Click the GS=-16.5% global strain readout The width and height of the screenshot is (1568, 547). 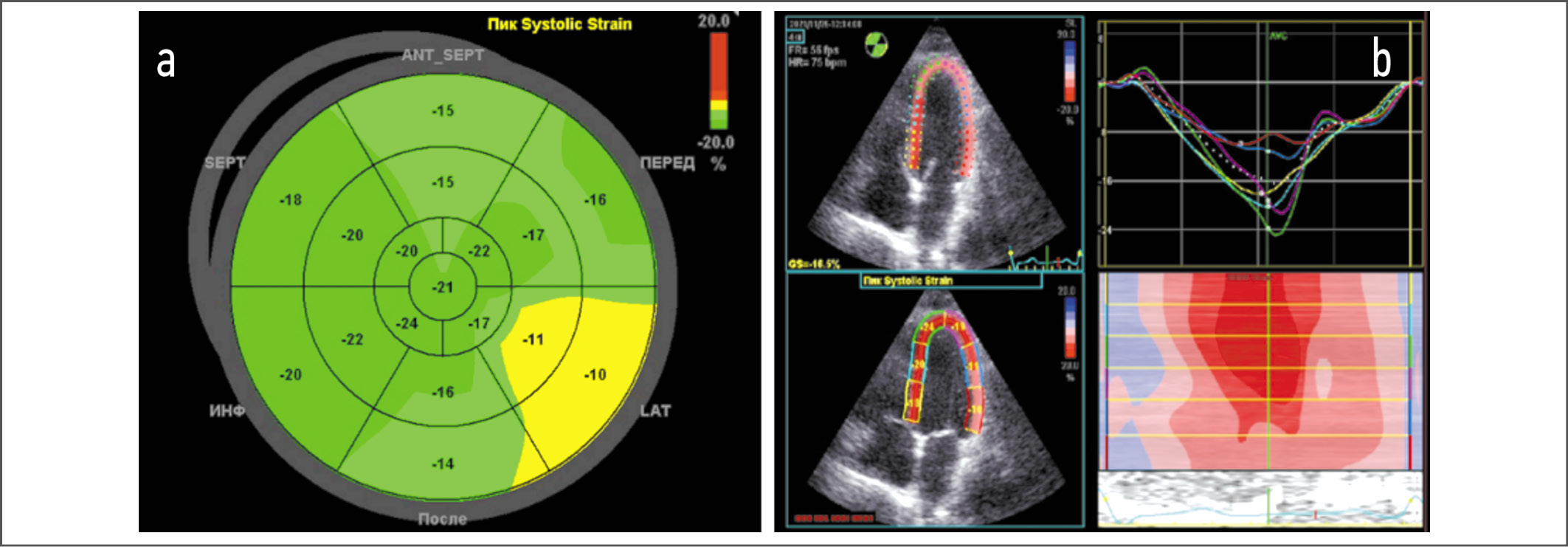point(814,264)
